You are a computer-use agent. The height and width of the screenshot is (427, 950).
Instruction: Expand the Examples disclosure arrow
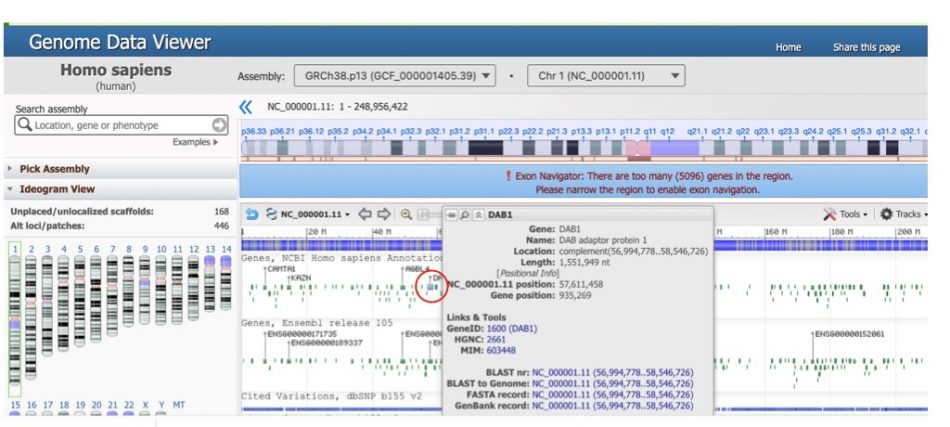pos(216,142)
